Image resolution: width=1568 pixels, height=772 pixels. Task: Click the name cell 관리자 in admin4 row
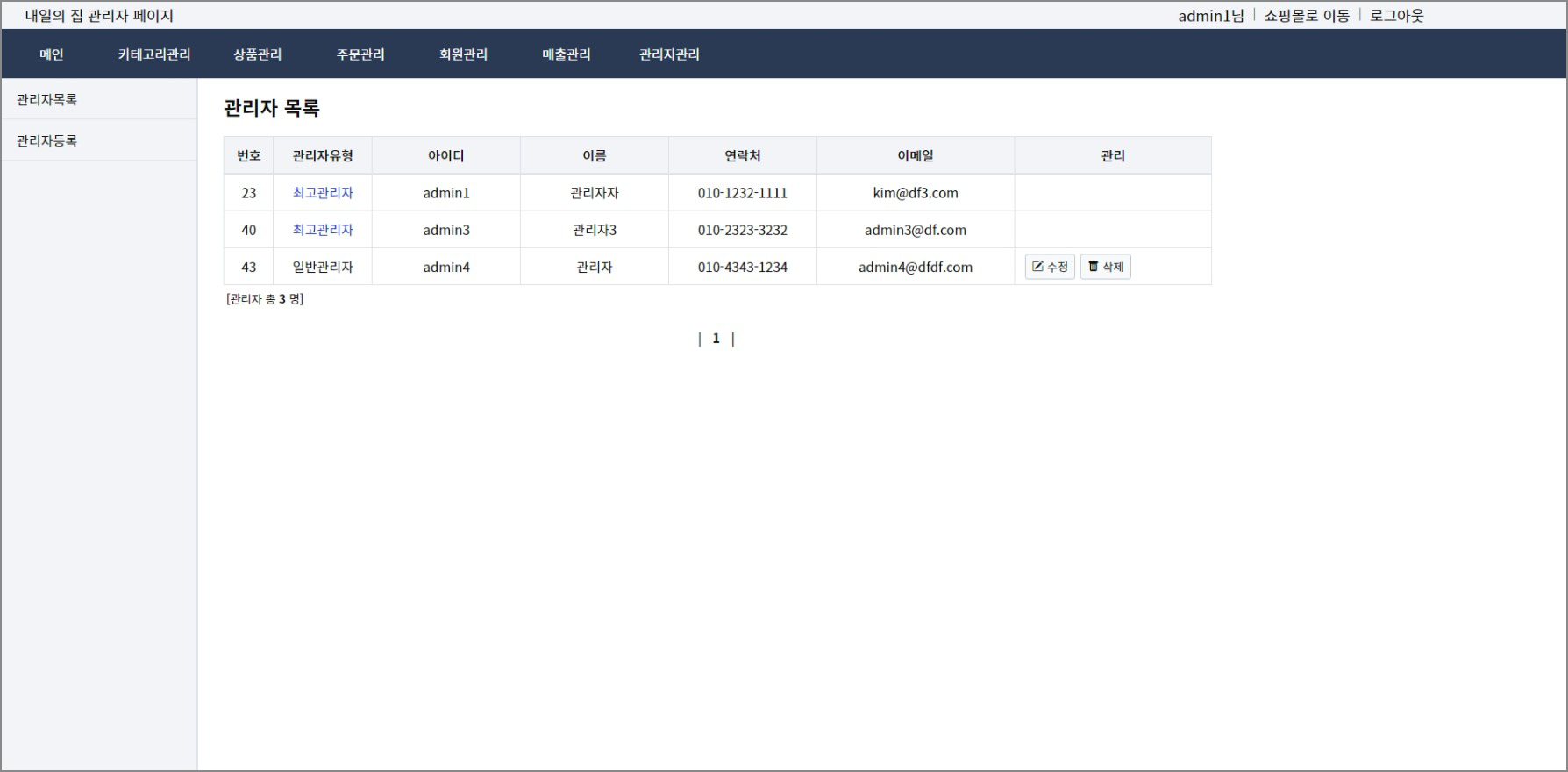[595, 267]
